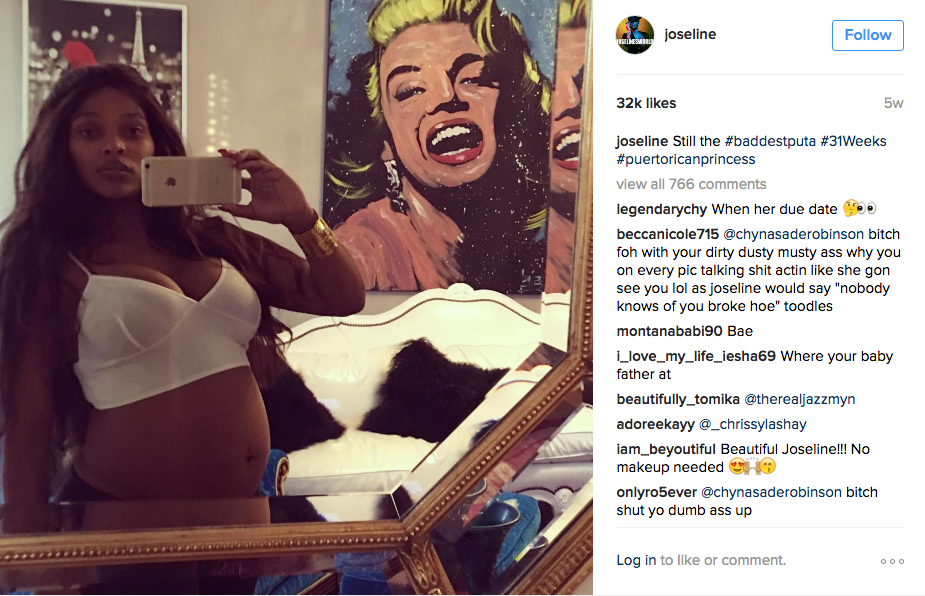Image resolution: width=925 pixels, height=596 pixels.
Task: Open the first @chynasaderobinson mention
Action: click(x=793, y=234)
